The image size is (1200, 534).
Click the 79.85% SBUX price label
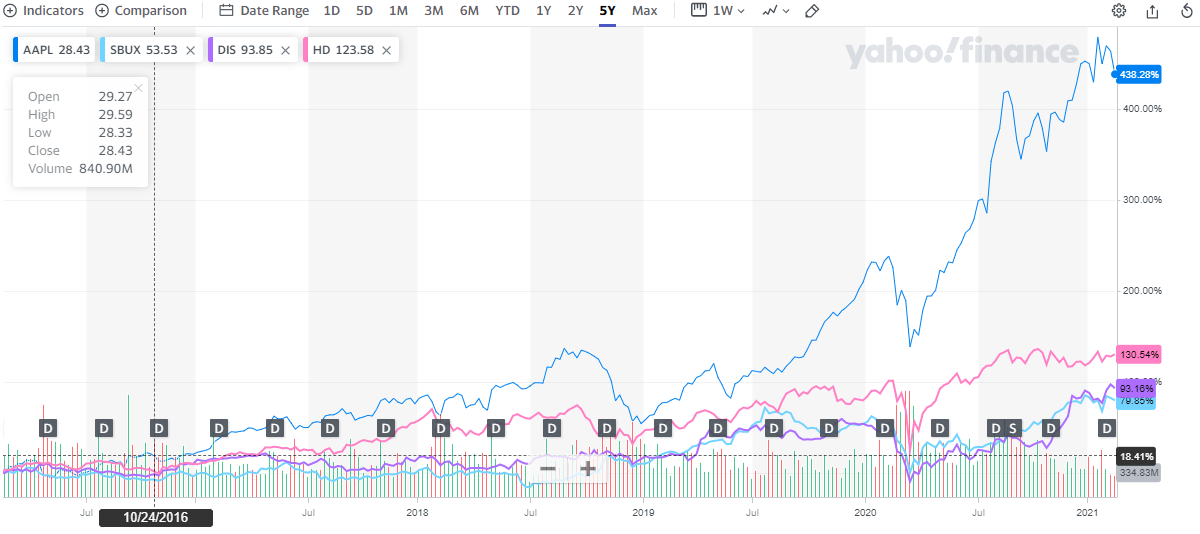point(1138,401)
